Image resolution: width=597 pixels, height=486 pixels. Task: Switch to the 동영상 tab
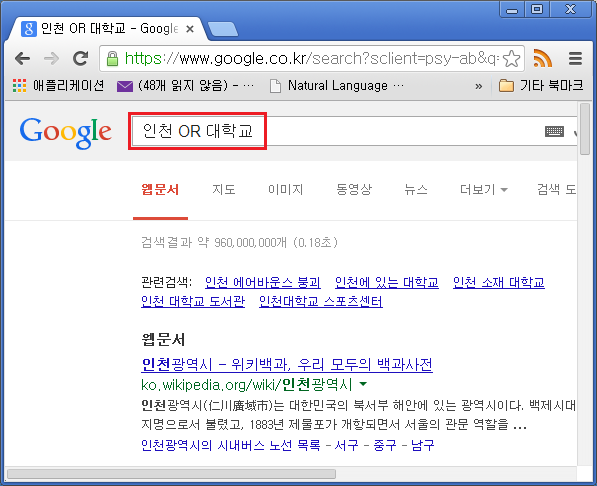click(354, 189)
